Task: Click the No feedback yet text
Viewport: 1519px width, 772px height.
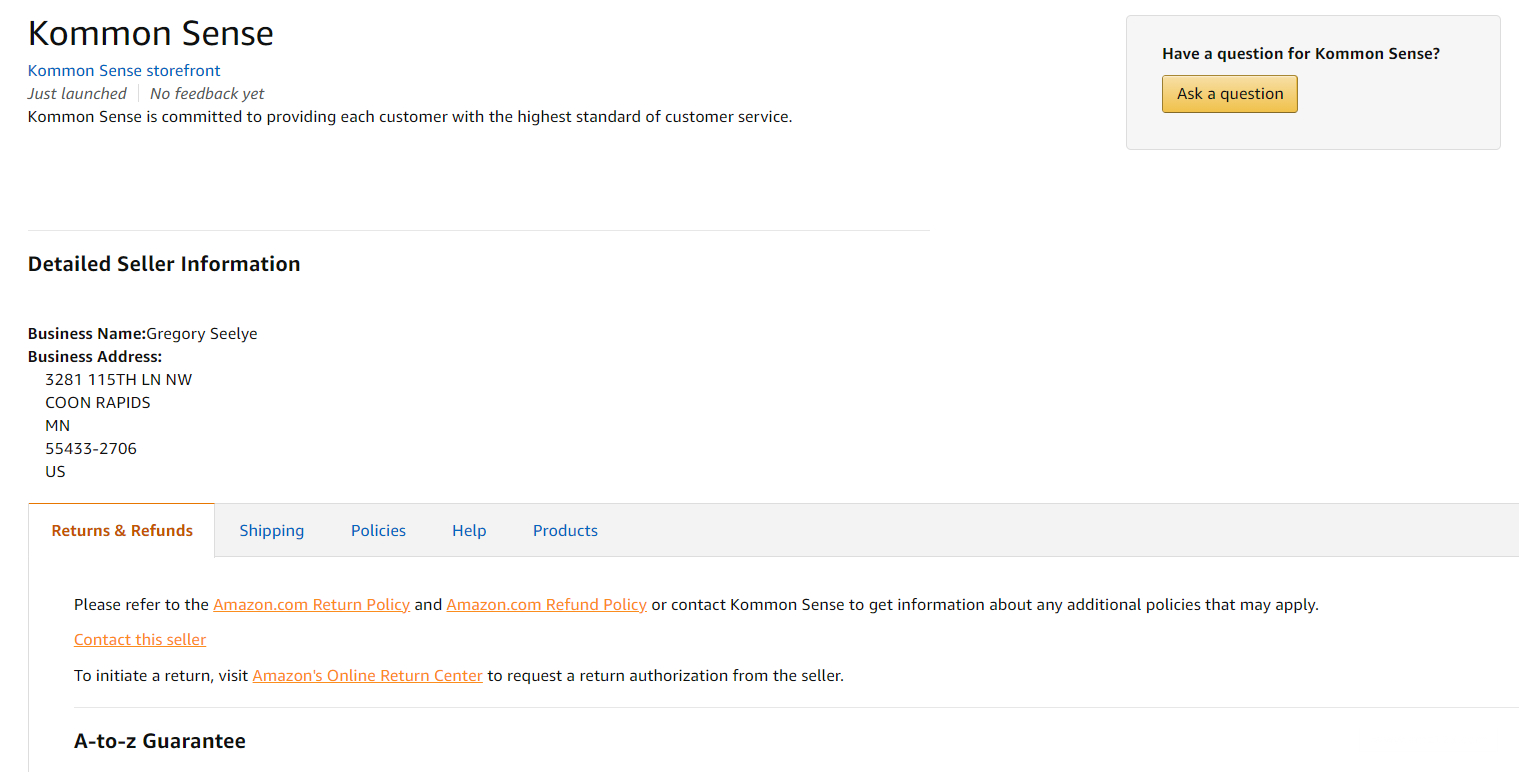Action: click(207, 94)
